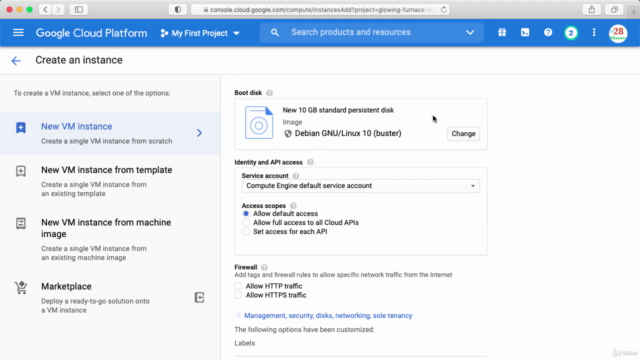Toggle Safari sidebar button
The image size is (640, 360).
click(x=79, y=9)
